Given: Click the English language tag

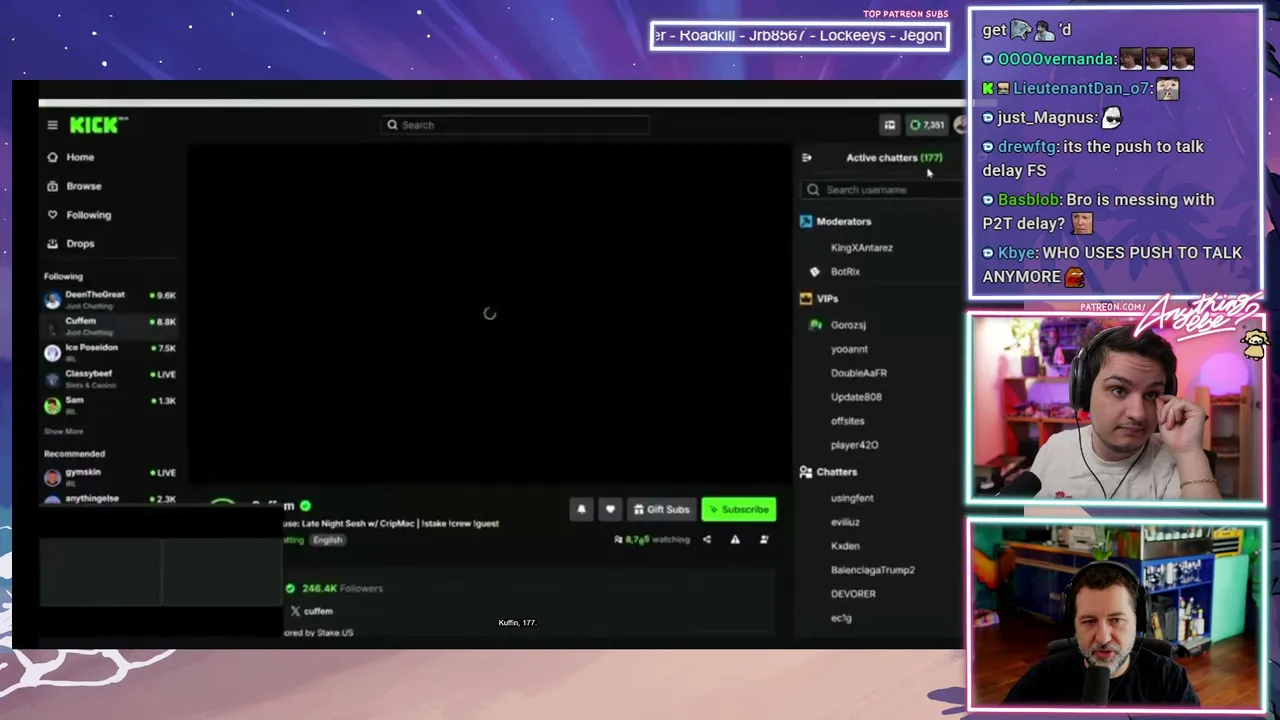Looking at the screenshot, I should 327,540.
